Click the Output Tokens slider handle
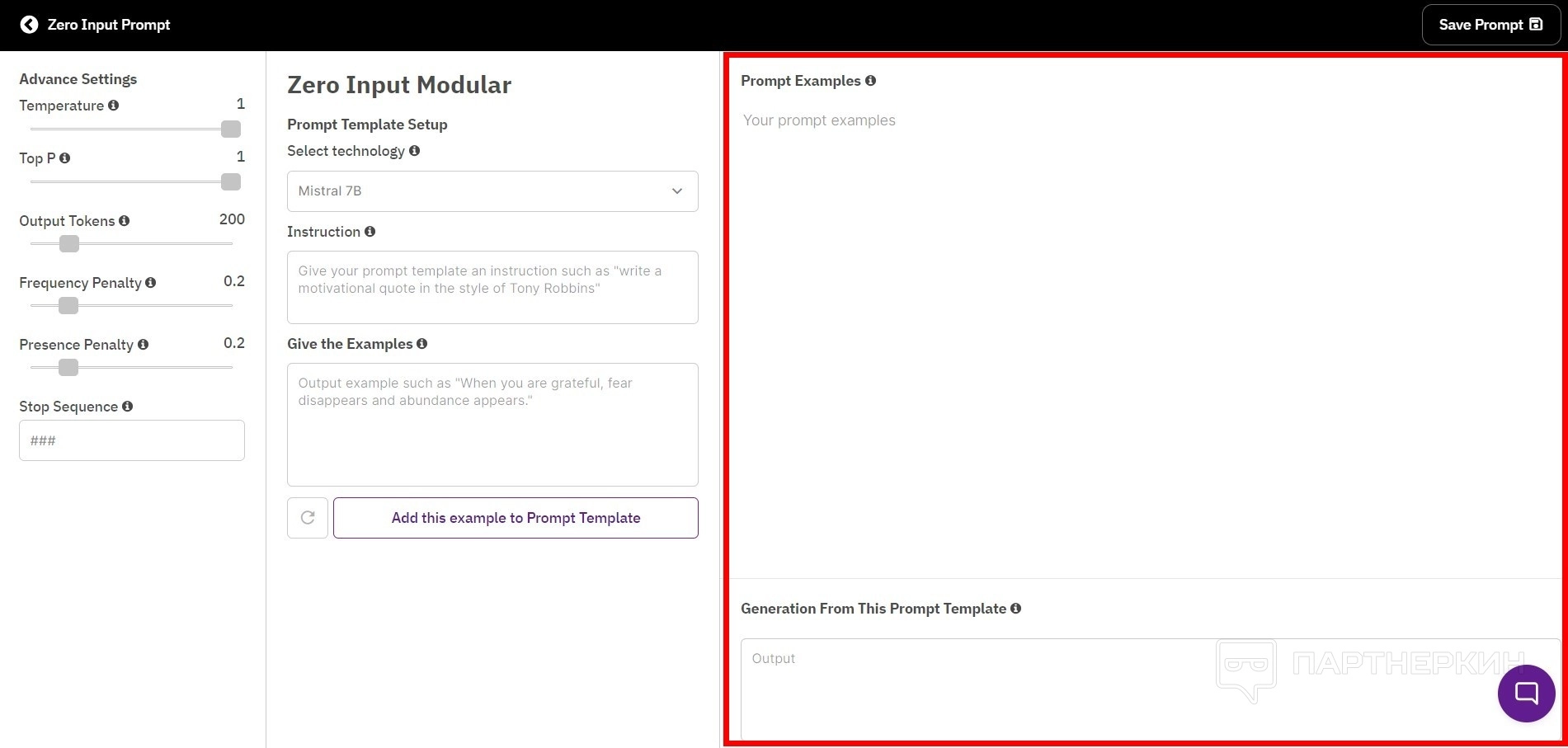 69,244
